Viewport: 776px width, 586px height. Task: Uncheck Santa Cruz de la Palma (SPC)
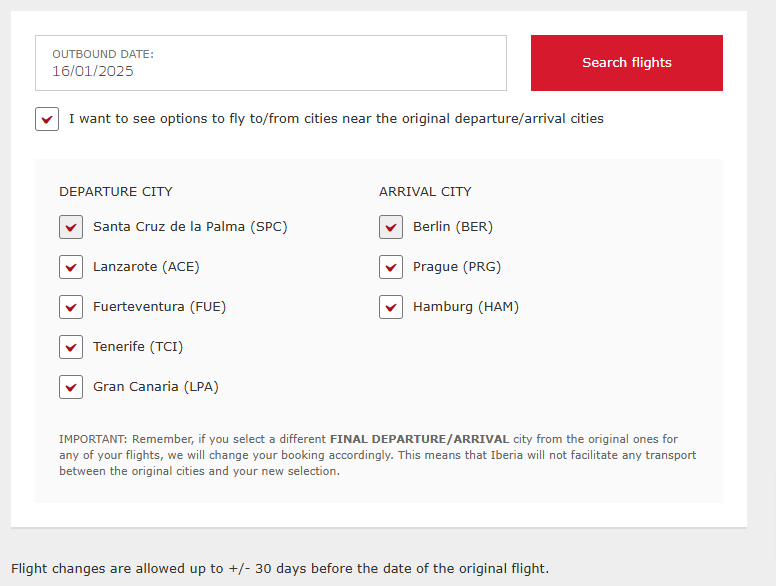71,227
